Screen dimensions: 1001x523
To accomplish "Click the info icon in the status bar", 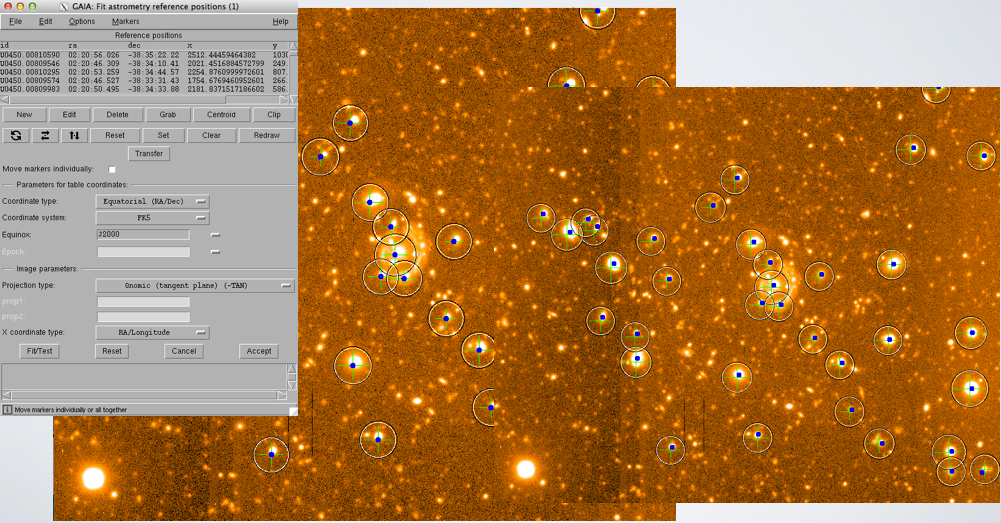I will point(7,410).
